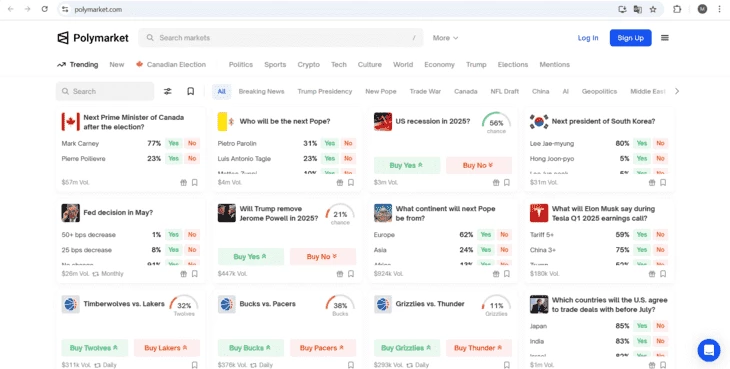Buy No on Trump removing Jerome Powell

pos(323,256)
